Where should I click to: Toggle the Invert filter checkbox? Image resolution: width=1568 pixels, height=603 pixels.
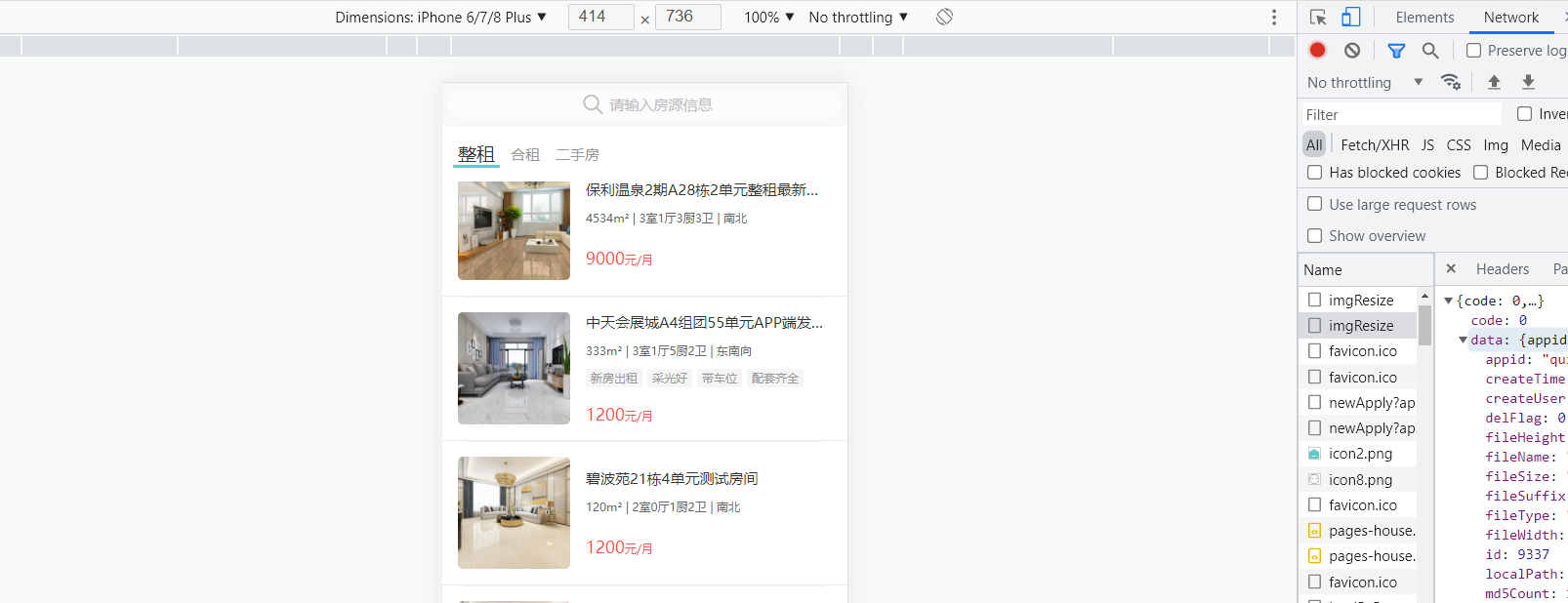click(x=1524, y=114)
